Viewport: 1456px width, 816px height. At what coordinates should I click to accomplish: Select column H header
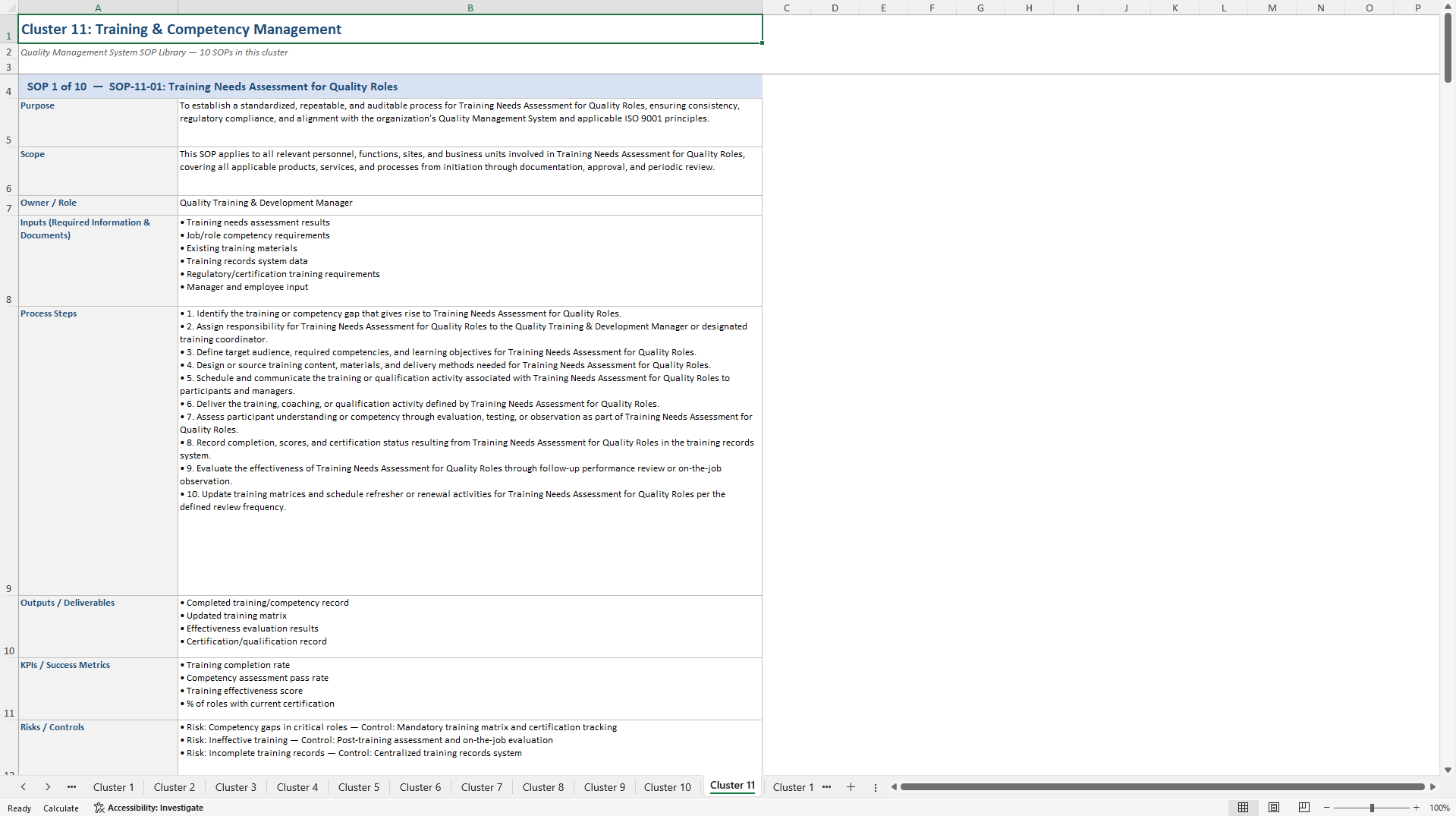[1030, 8]
